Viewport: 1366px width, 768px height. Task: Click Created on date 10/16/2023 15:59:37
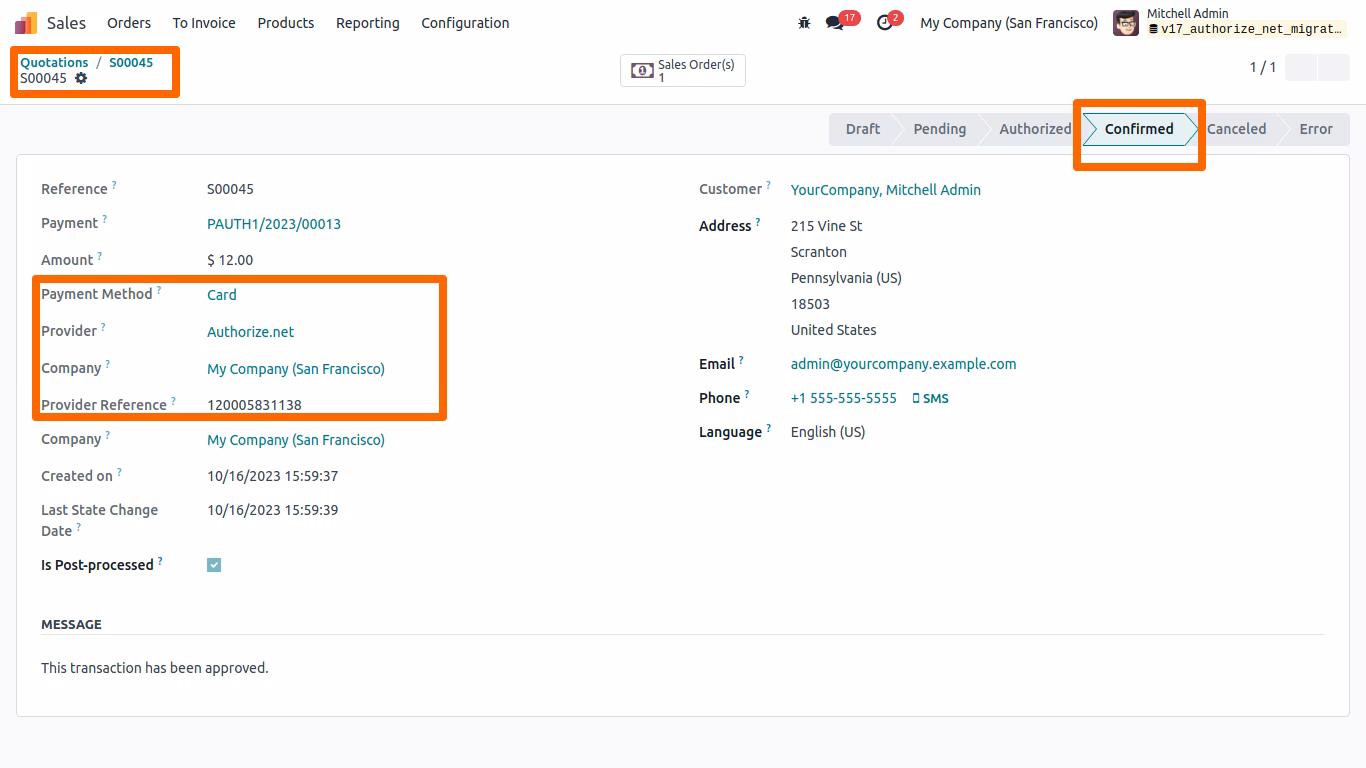point(272,476)
